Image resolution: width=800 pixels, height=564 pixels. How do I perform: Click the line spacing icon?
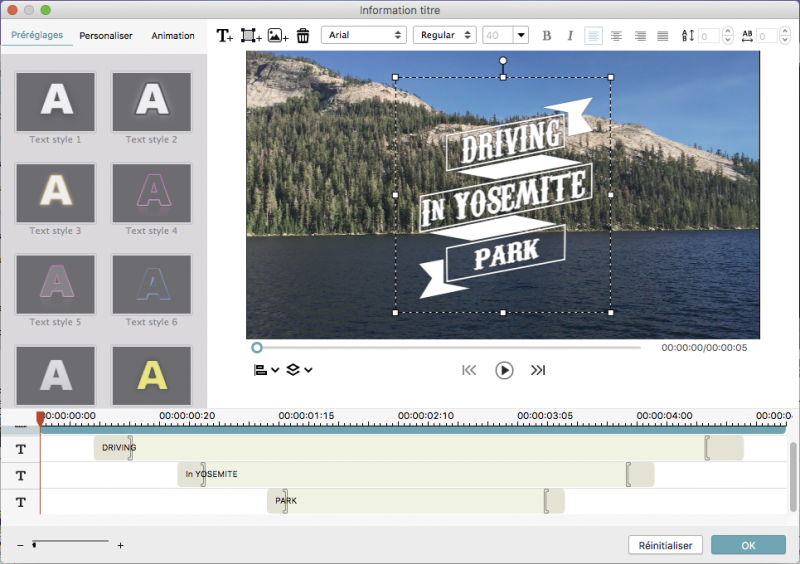pyautogui.click(x=688, y=36)
